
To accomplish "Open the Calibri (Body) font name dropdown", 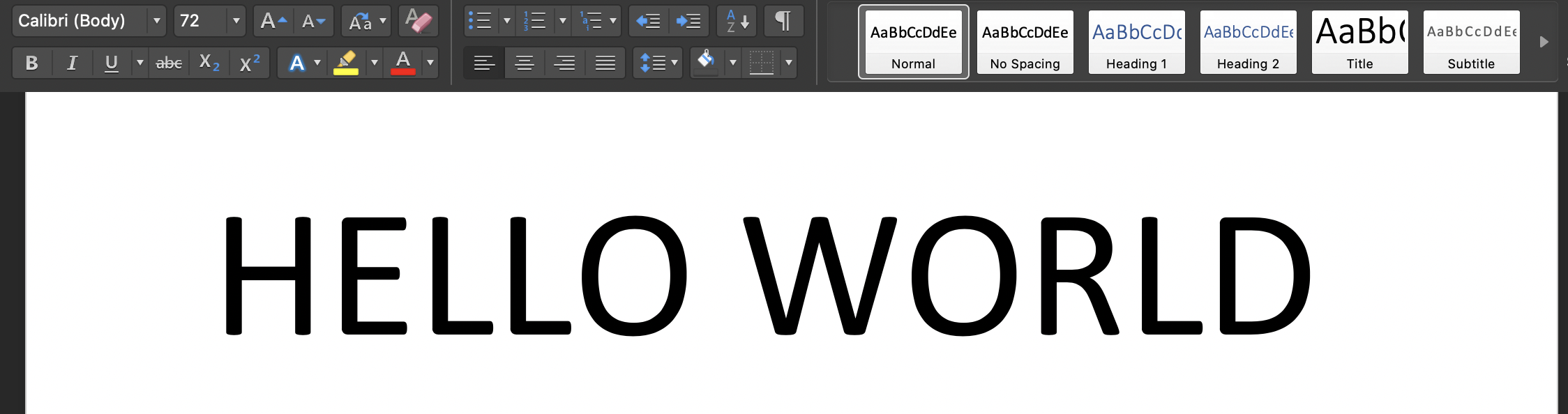I will 157,21.
